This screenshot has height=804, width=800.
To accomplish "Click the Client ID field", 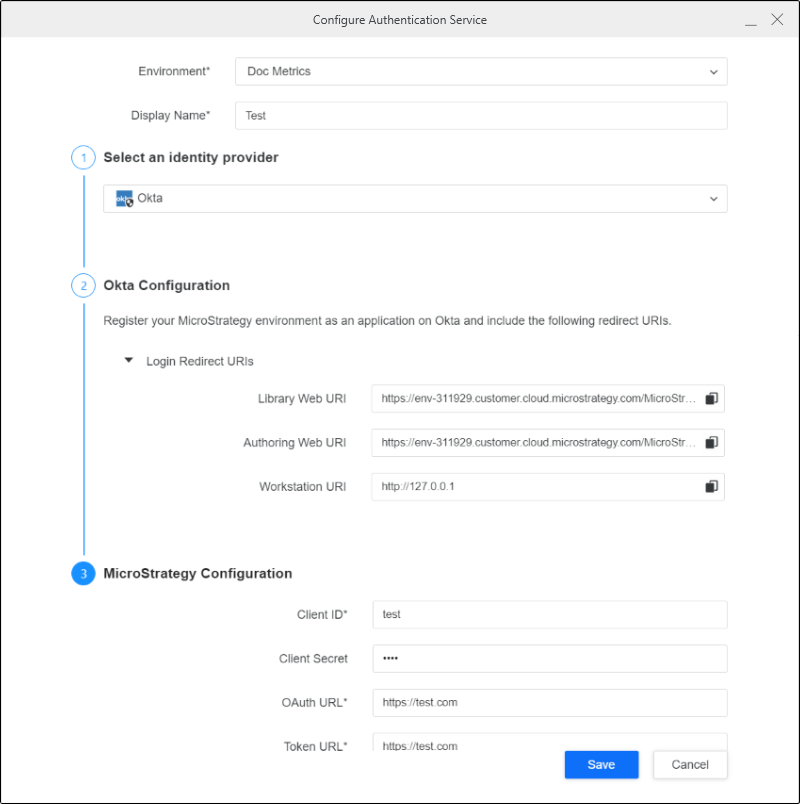I will click(550, 614).
